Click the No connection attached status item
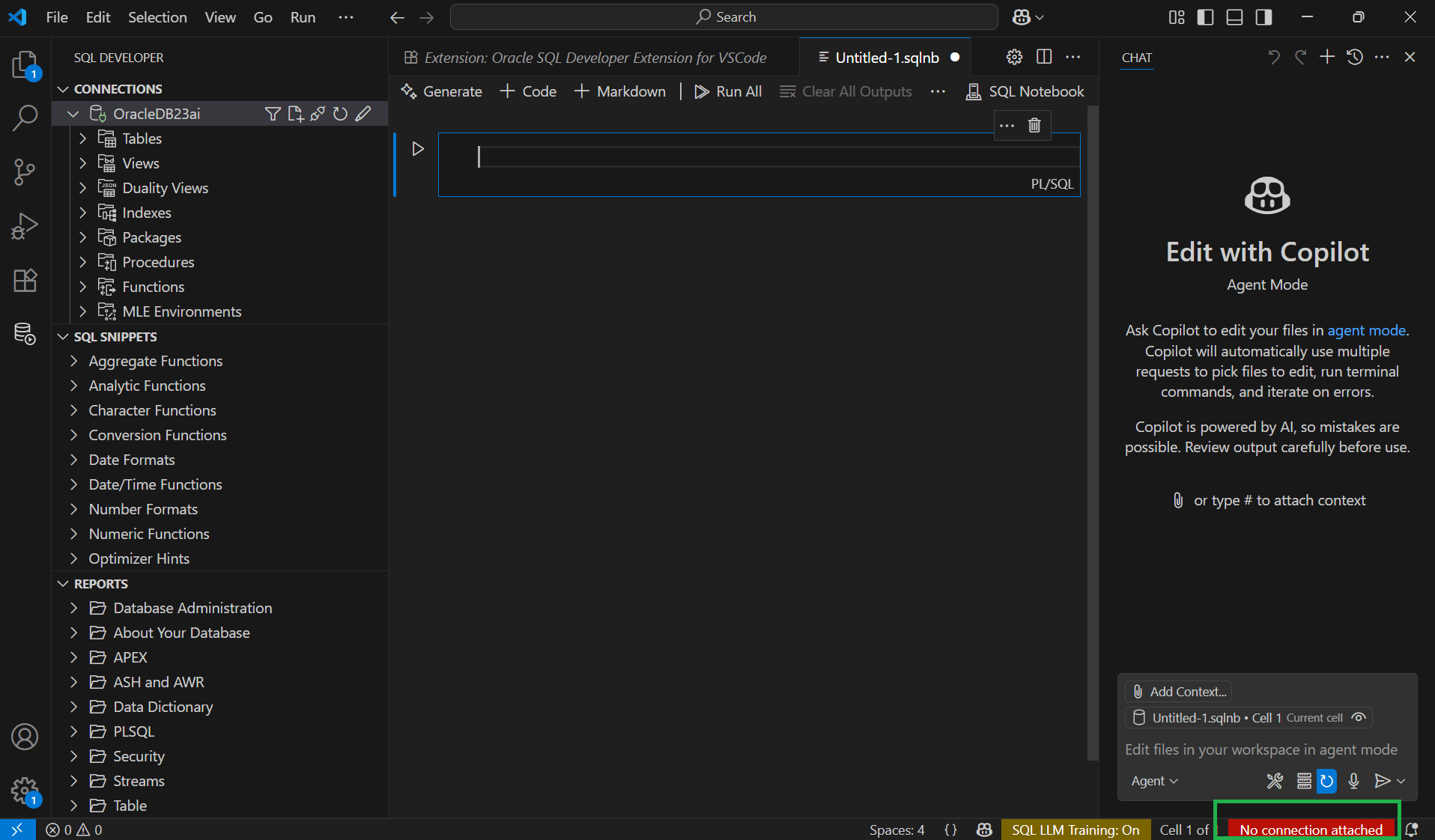 [x=1311, y=830]
